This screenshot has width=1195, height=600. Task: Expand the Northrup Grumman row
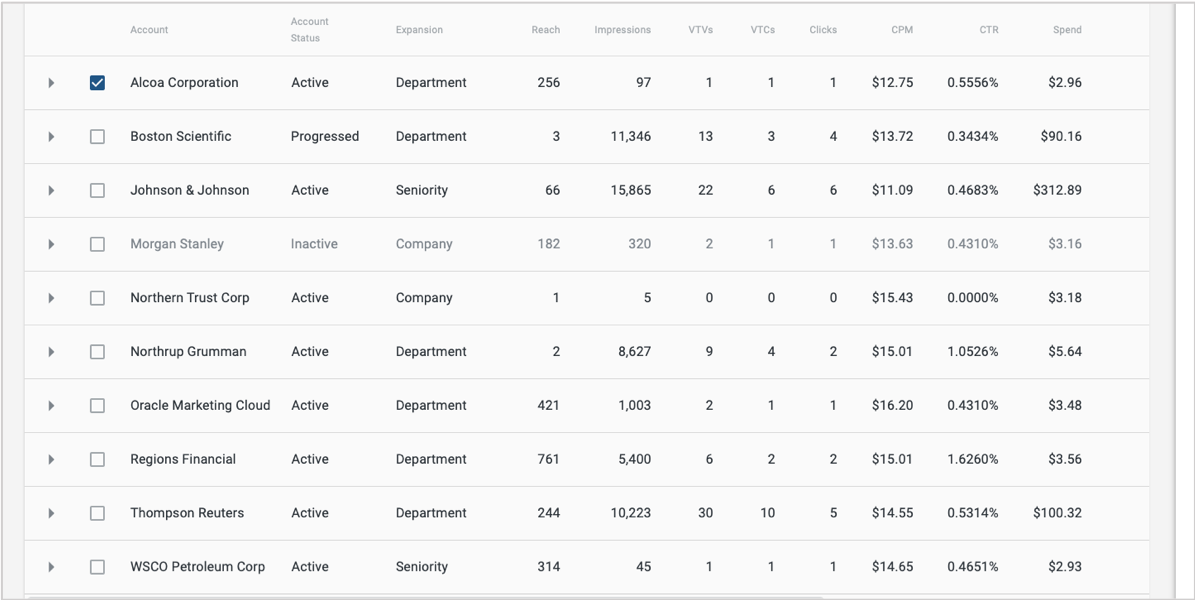[x=51, y=351]
